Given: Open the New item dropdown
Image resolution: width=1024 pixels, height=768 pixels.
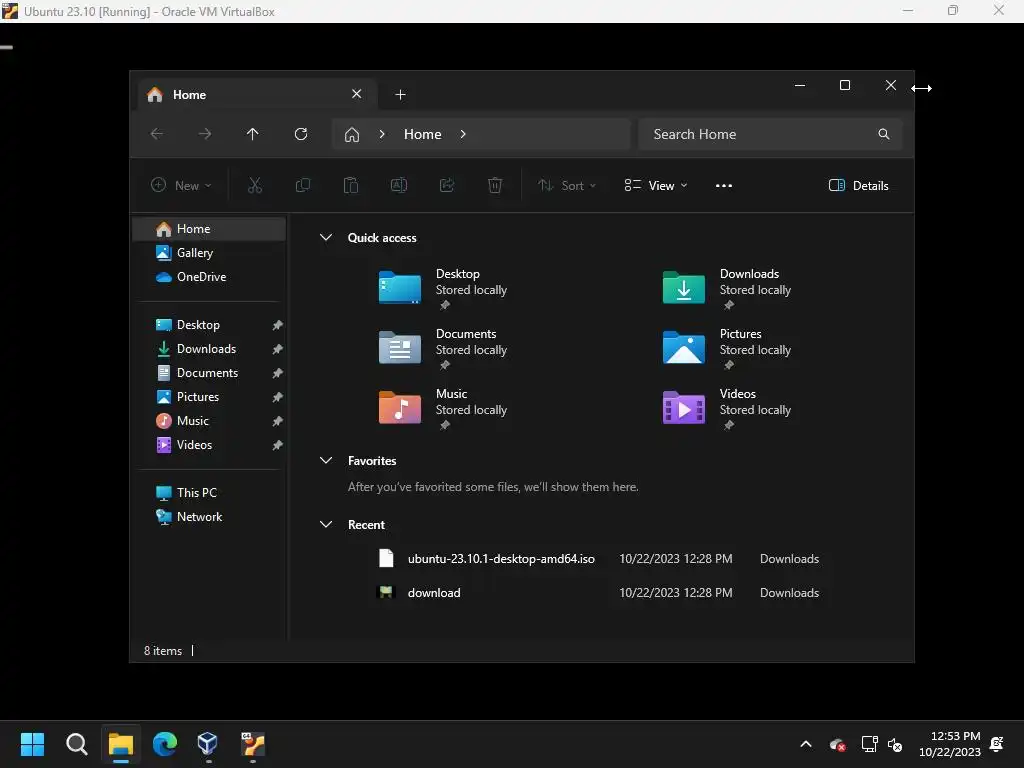Looking at the screenshot, I should [181, 185].
